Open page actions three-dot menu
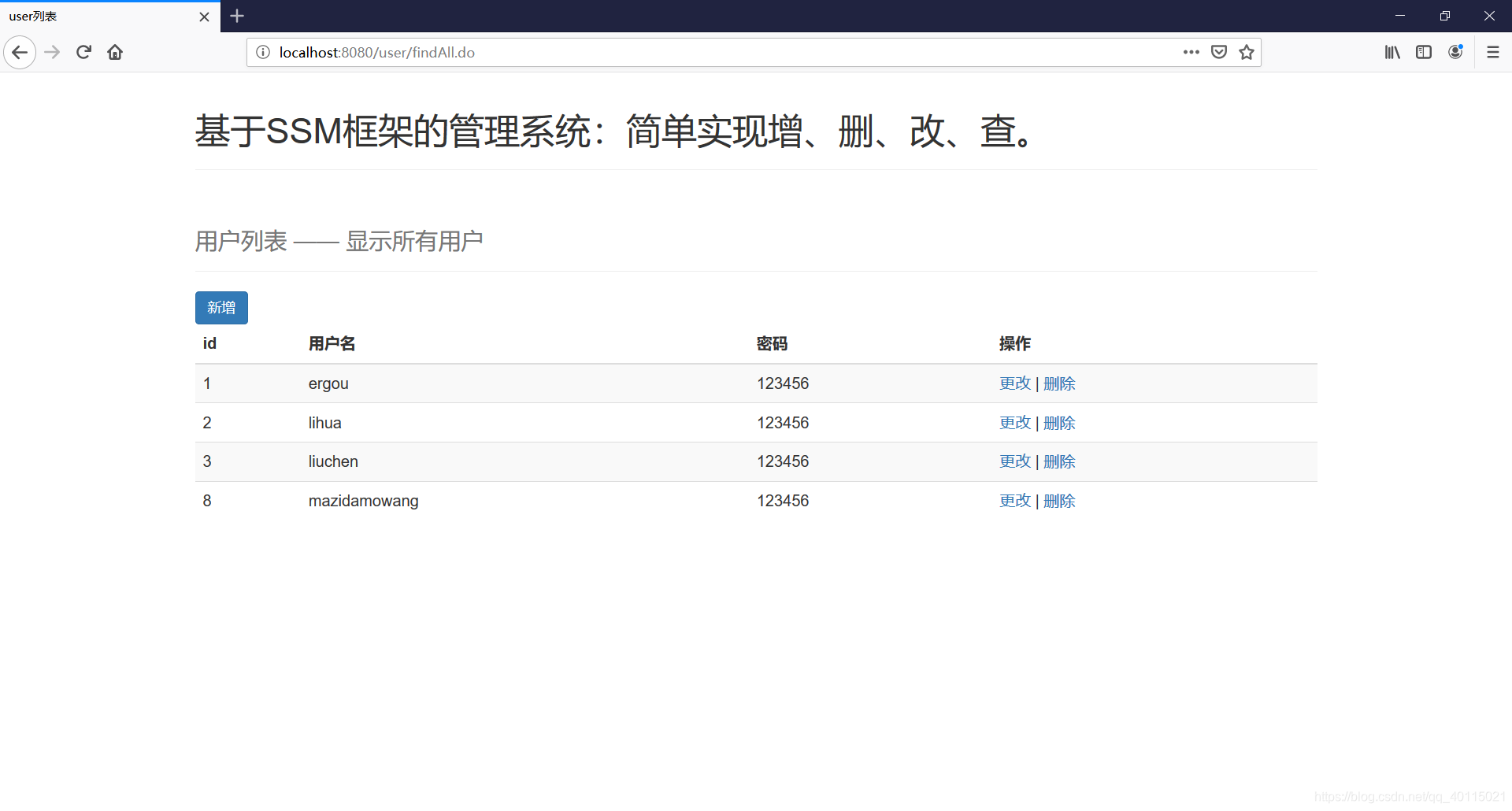 point(1191,53)
